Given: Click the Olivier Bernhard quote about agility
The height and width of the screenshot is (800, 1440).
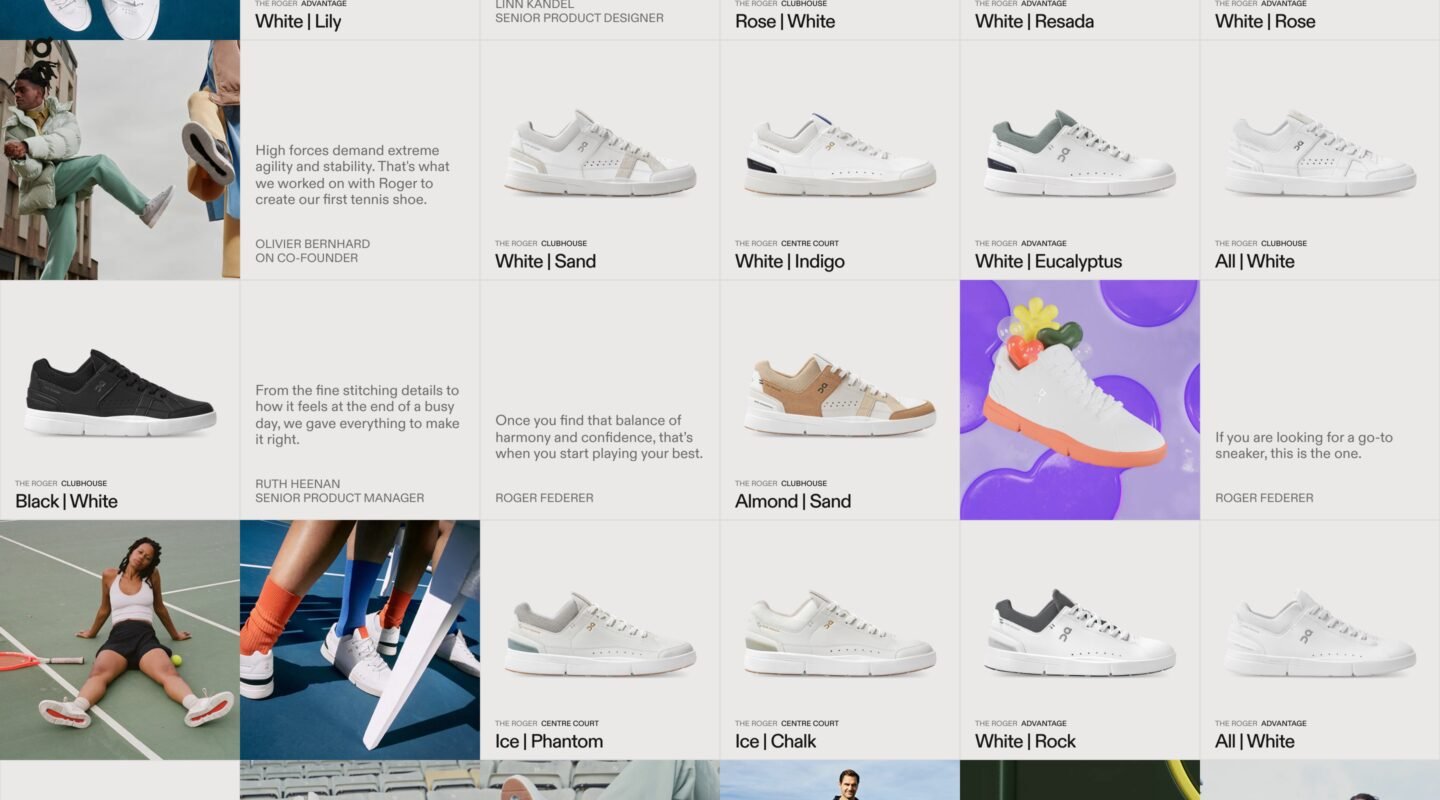Looking at the screenshot, I should coord(352,175).
